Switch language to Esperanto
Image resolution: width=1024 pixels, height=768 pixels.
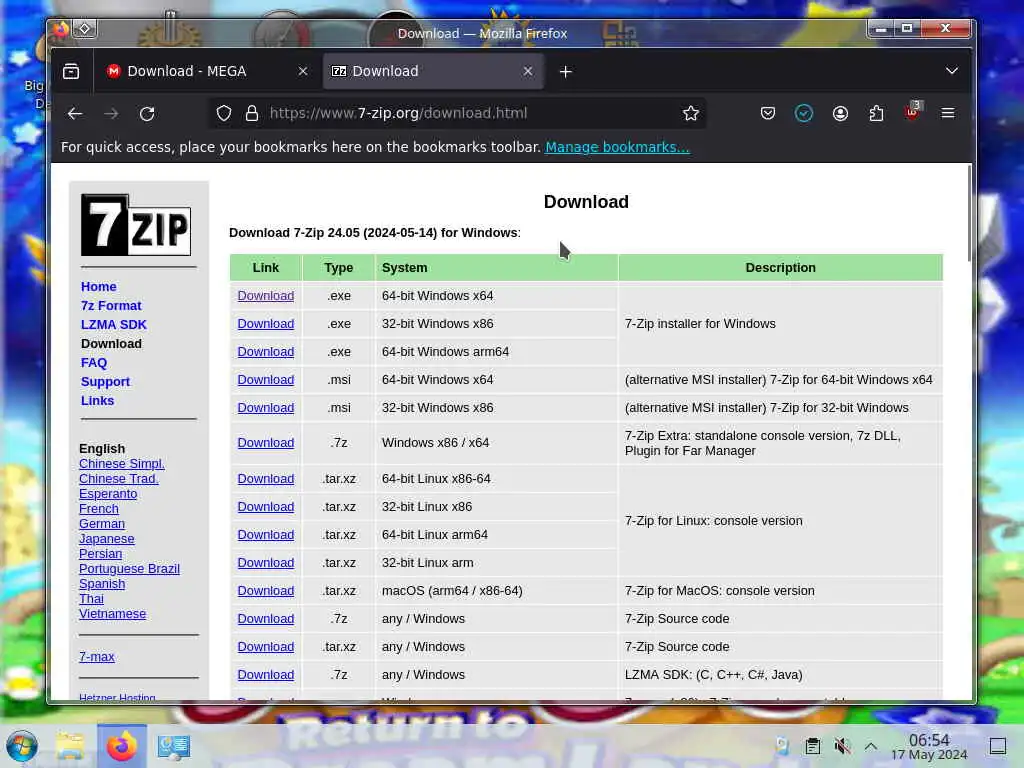tap(108, 494)
